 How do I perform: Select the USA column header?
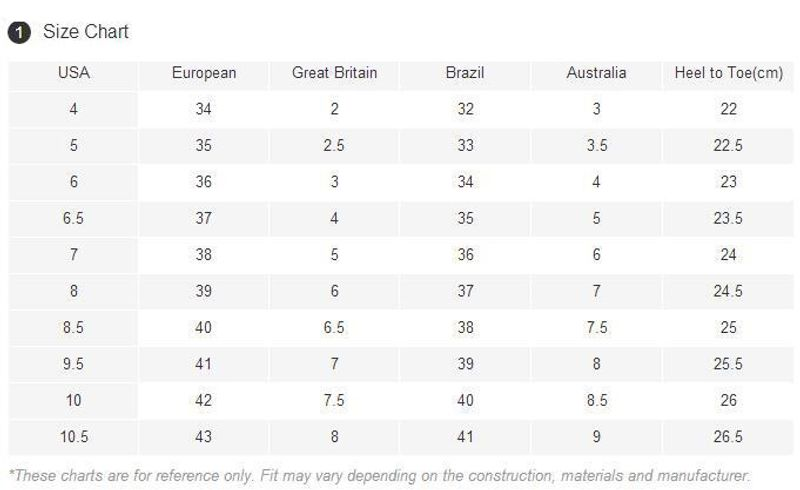(73, 73)
